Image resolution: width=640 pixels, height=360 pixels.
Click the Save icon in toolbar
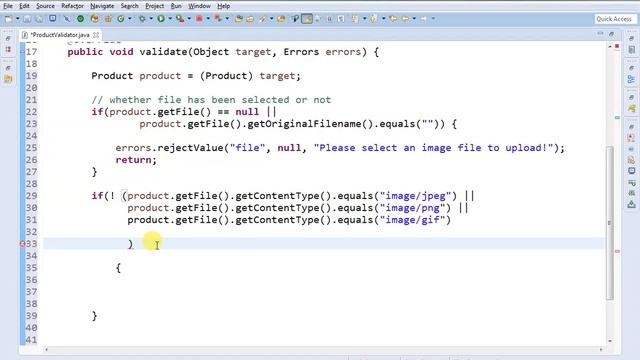click(x=27, y=19)
